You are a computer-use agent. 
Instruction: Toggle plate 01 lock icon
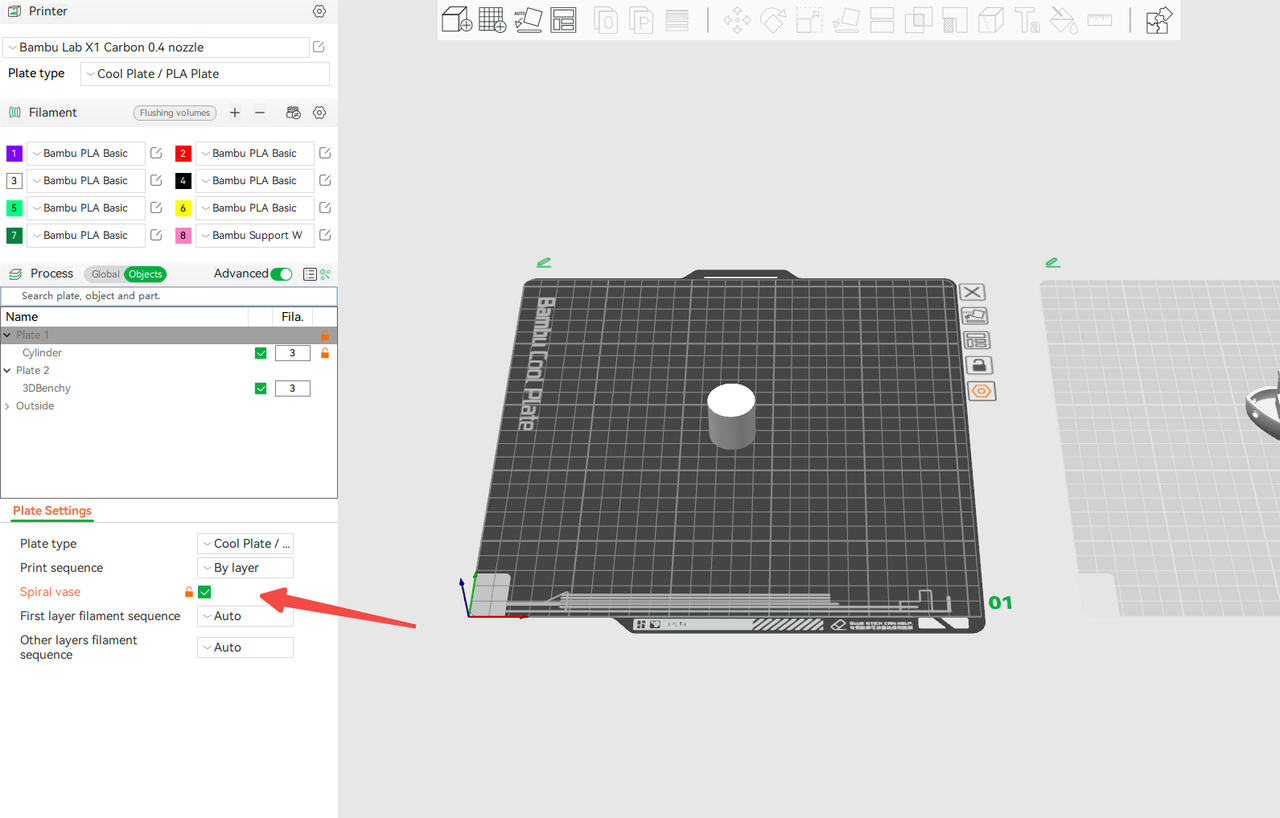click(979, 365)
